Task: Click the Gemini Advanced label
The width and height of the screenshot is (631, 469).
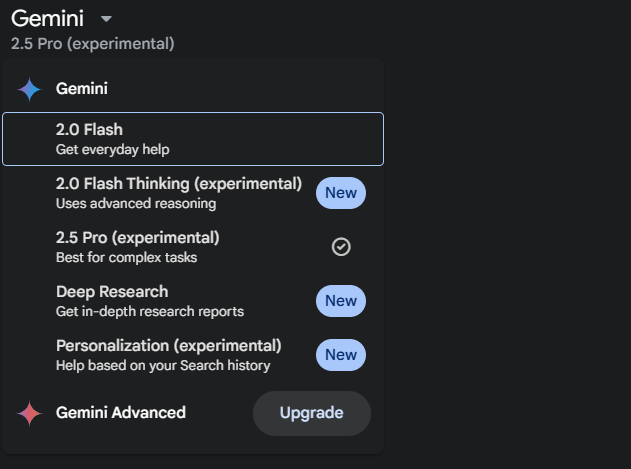Action: 121,413
